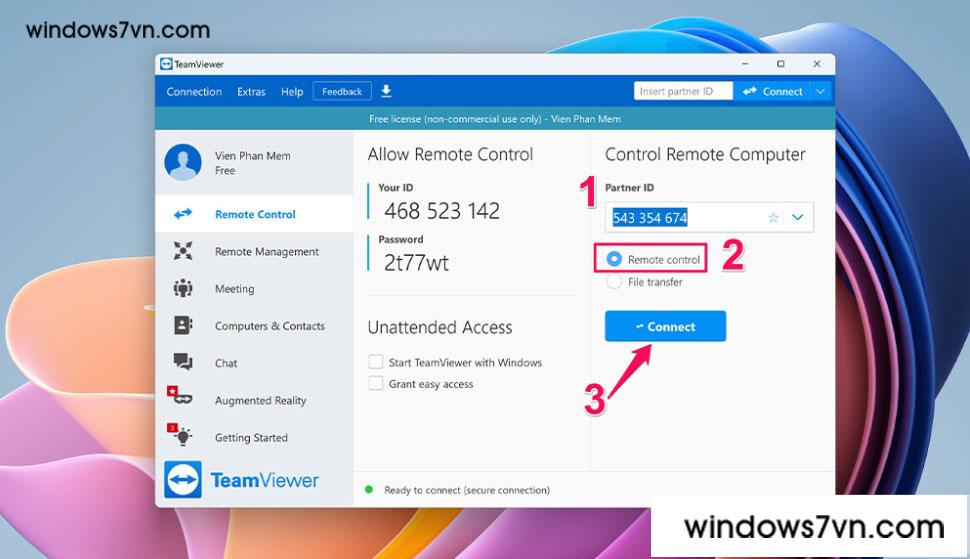The image size is (970, 559).
Task: Click the Remote Management icon
Action: pyautogui.click(x=183, y=251)
